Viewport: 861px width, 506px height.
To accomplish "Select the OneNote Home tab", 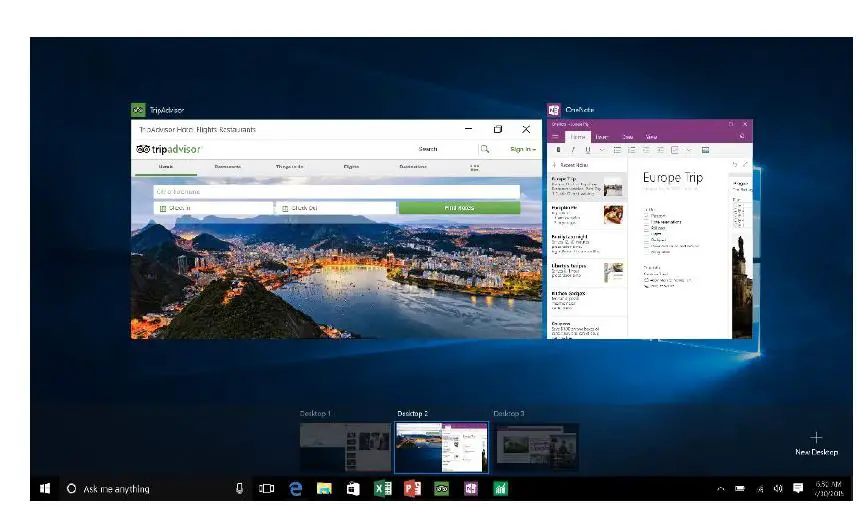I will pos(578,137).
